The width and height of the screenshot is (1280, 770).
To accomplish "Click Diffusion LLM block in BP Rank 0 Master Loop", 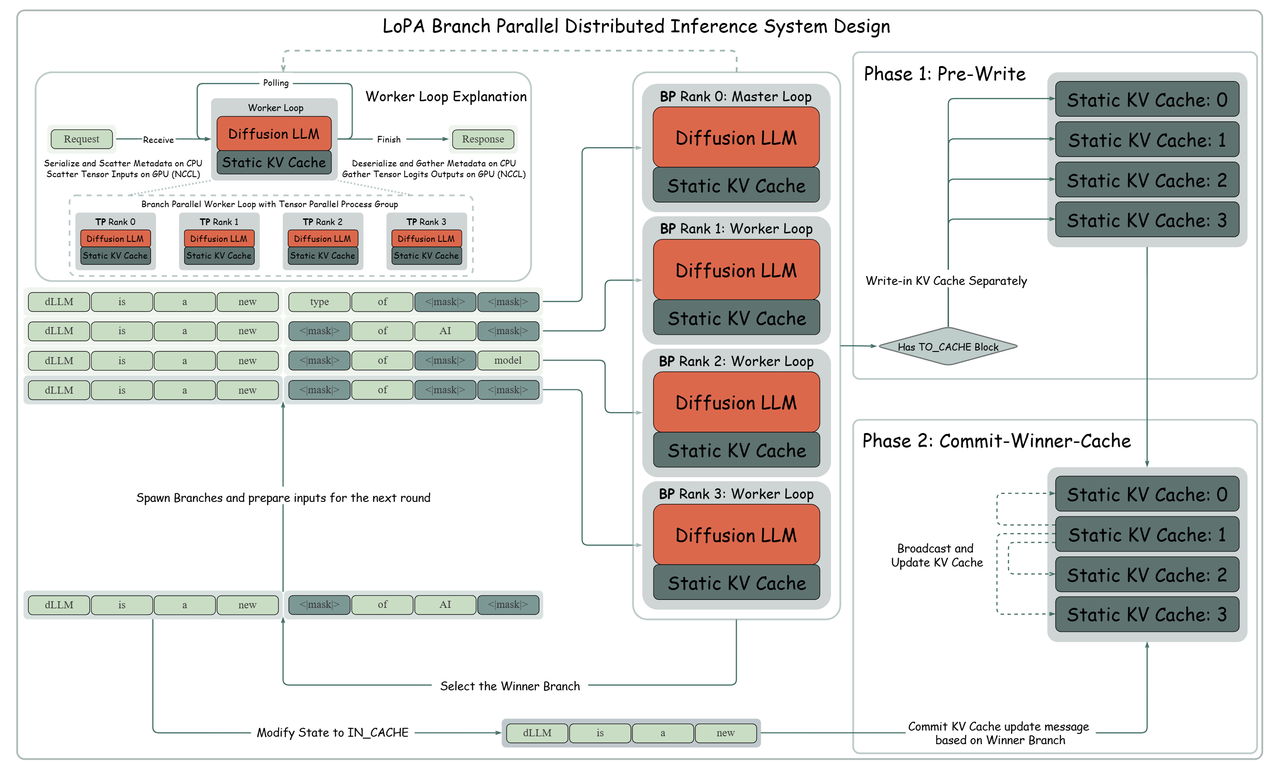I will coord(736,138).
